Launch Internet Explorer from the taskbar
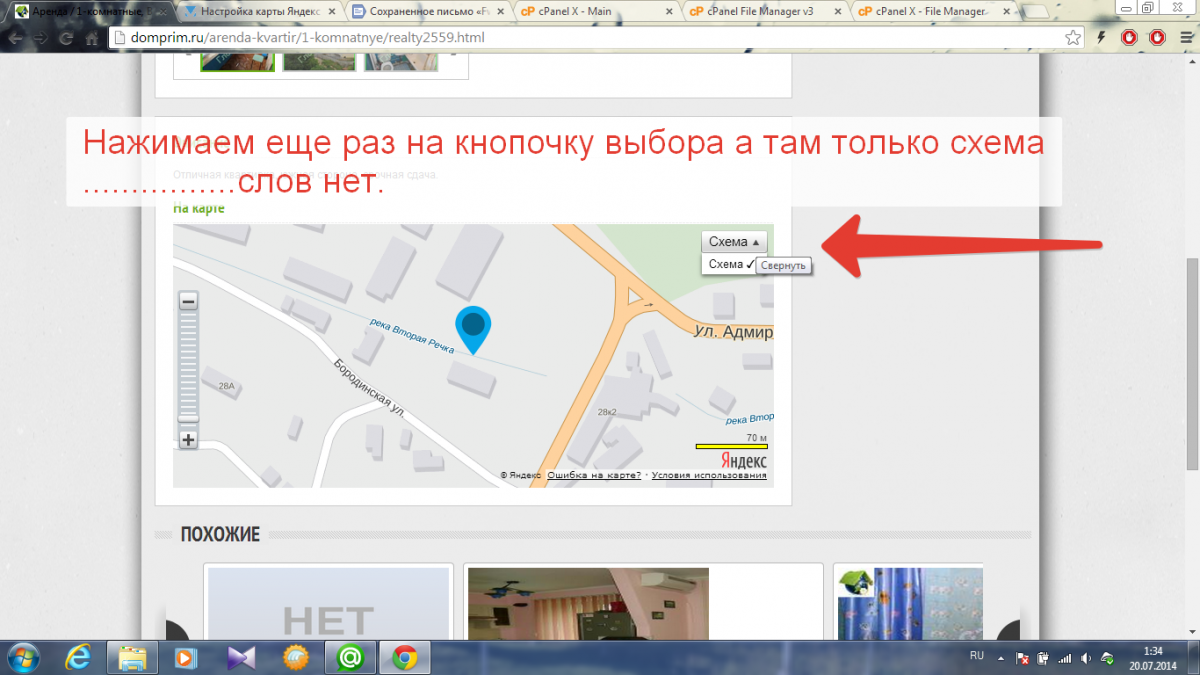The height and width of the screenshot is (675, 1200). pyautogui.click(x=79, y=657)
